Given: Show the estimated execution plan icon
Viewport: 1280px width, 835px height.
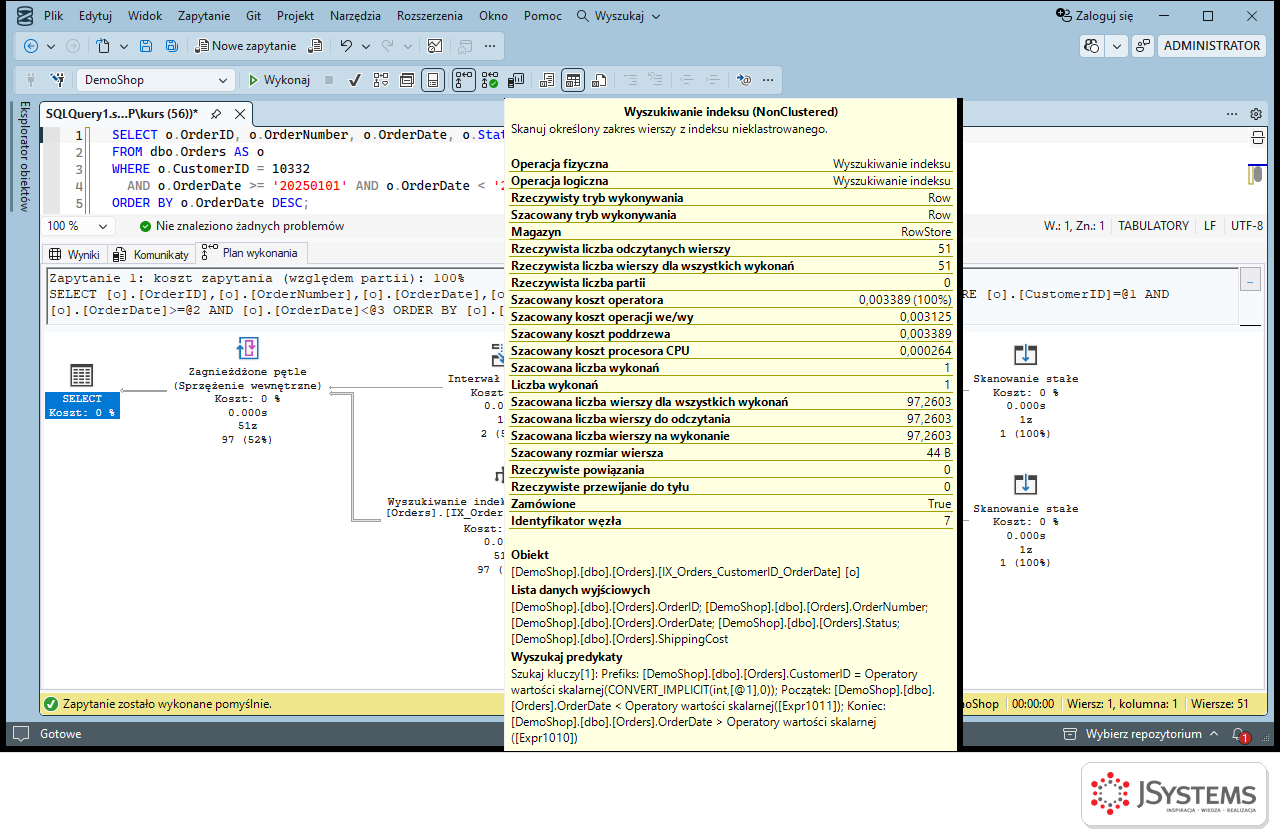Looking at the screenshot, I should point(381,80).
